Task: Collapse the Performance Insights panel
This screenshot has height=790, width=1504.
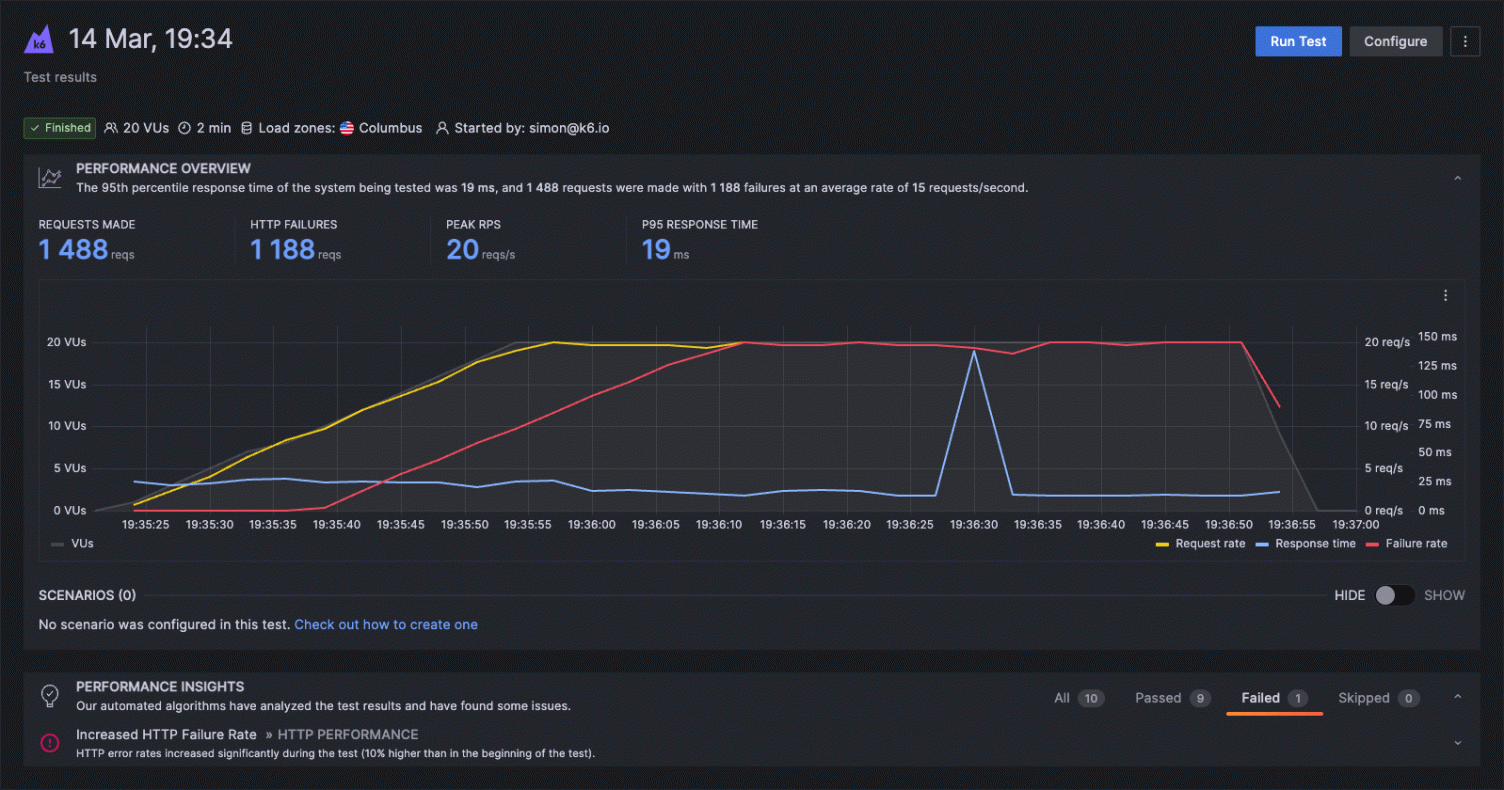Action: click(1457, 697)
